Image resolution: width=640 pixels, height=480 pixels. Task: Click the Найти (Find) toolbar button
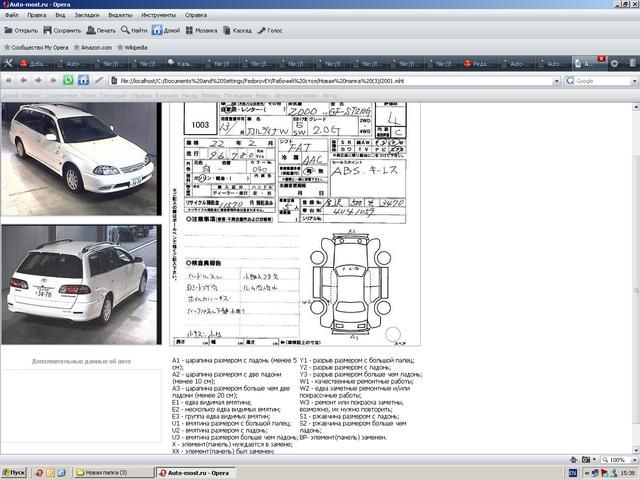[134, 30]
